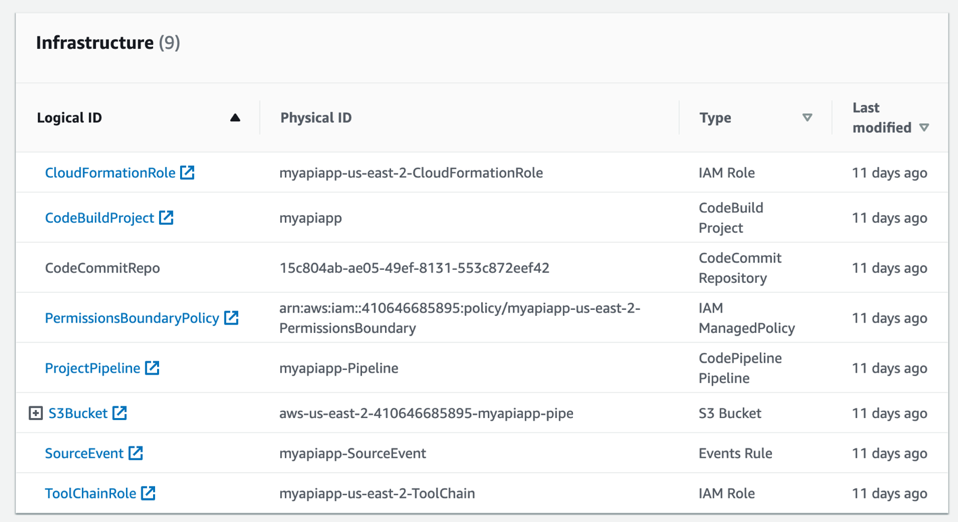Select physical ID 15c804ab-ae05-49ef-8131-553c872eef42
This screenshot has width=958, height=522.
pos(414,268)
